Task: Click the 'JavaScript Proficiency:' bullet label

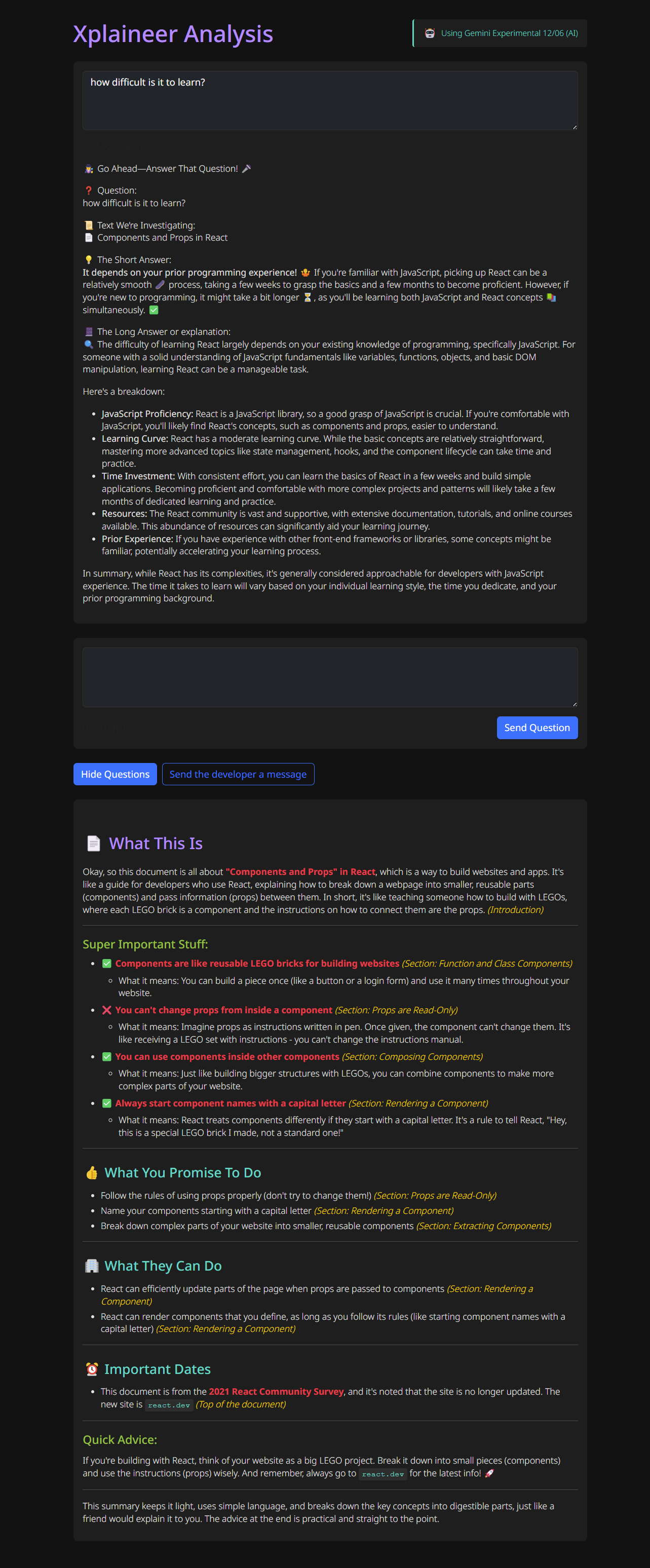Action: (147, 414)
